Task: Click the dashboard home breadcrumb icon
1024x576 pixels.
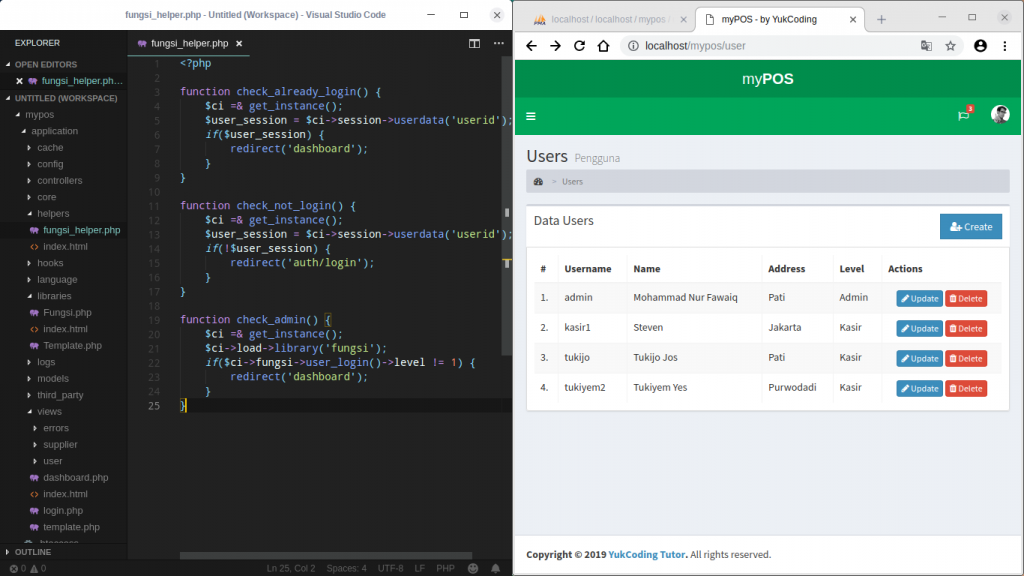Action: click(539, 182)
